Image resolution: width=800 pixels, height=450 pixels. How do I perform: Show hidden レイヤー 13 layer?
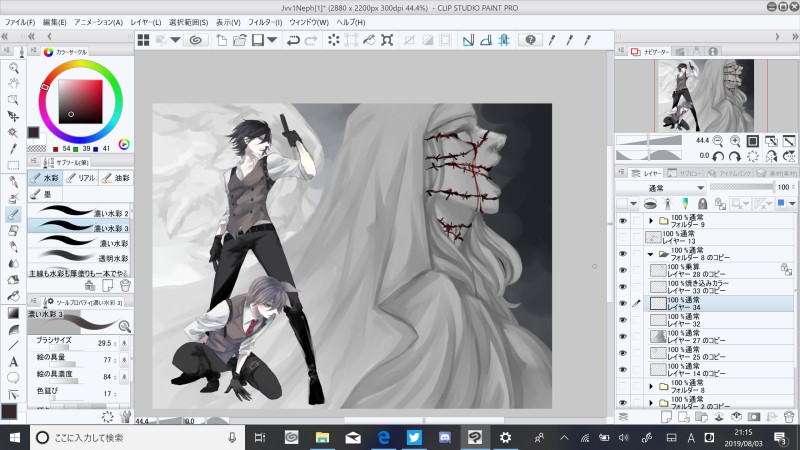[622, 237]
